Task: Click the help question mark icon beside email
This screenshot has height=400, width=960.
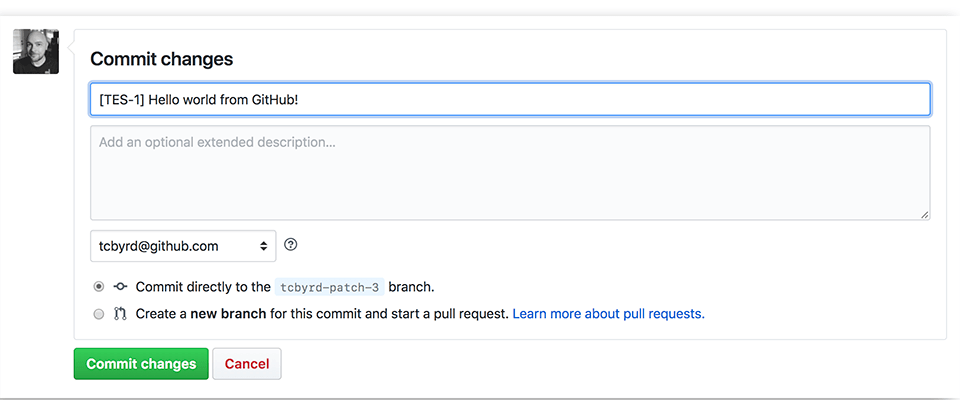Action: [x=291, y=244]
